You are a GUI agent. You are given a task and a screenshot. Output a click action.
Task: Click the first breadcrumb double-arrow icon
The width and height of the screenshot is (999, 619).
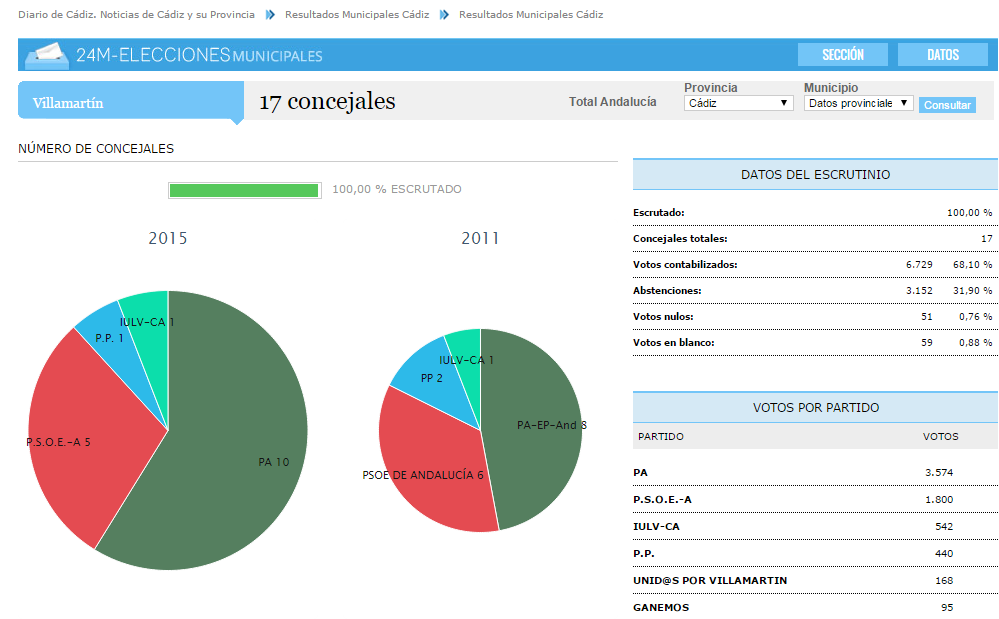(x=270, y=15)
